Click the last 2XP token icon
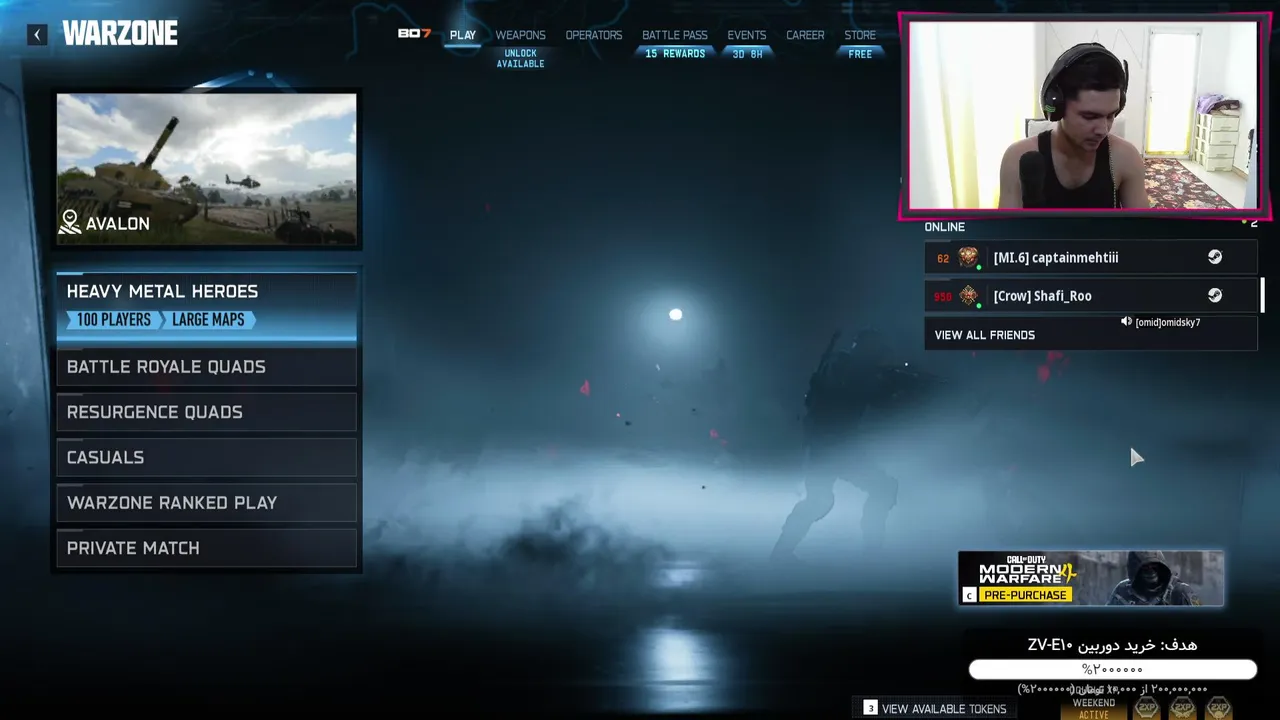Image resolution: width=1280 pixels, height=720 pixels. (x=1218, y=708)
